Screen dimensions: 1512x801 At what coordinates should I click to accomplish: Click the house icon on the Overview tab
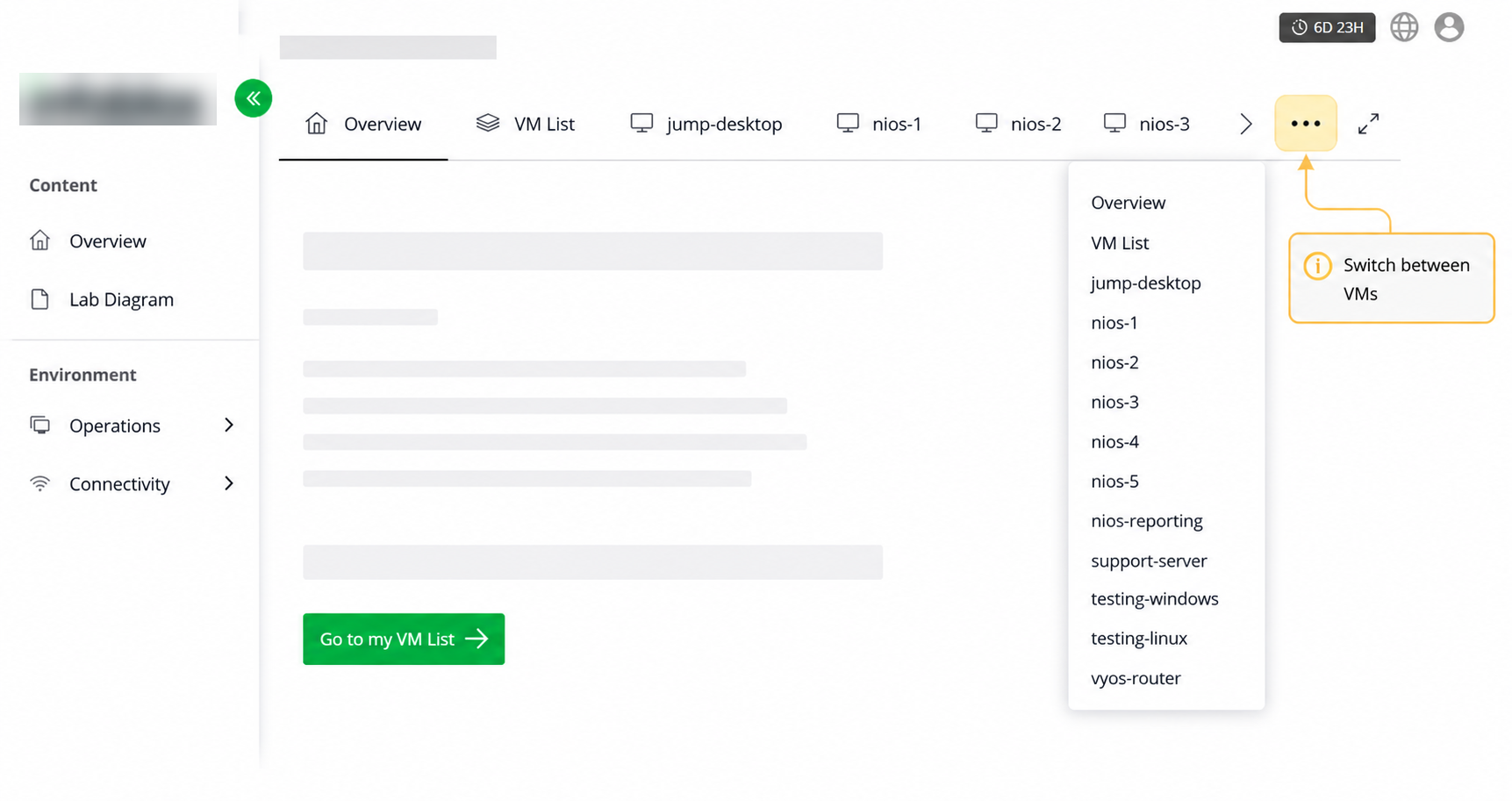(x=316, y=124)
